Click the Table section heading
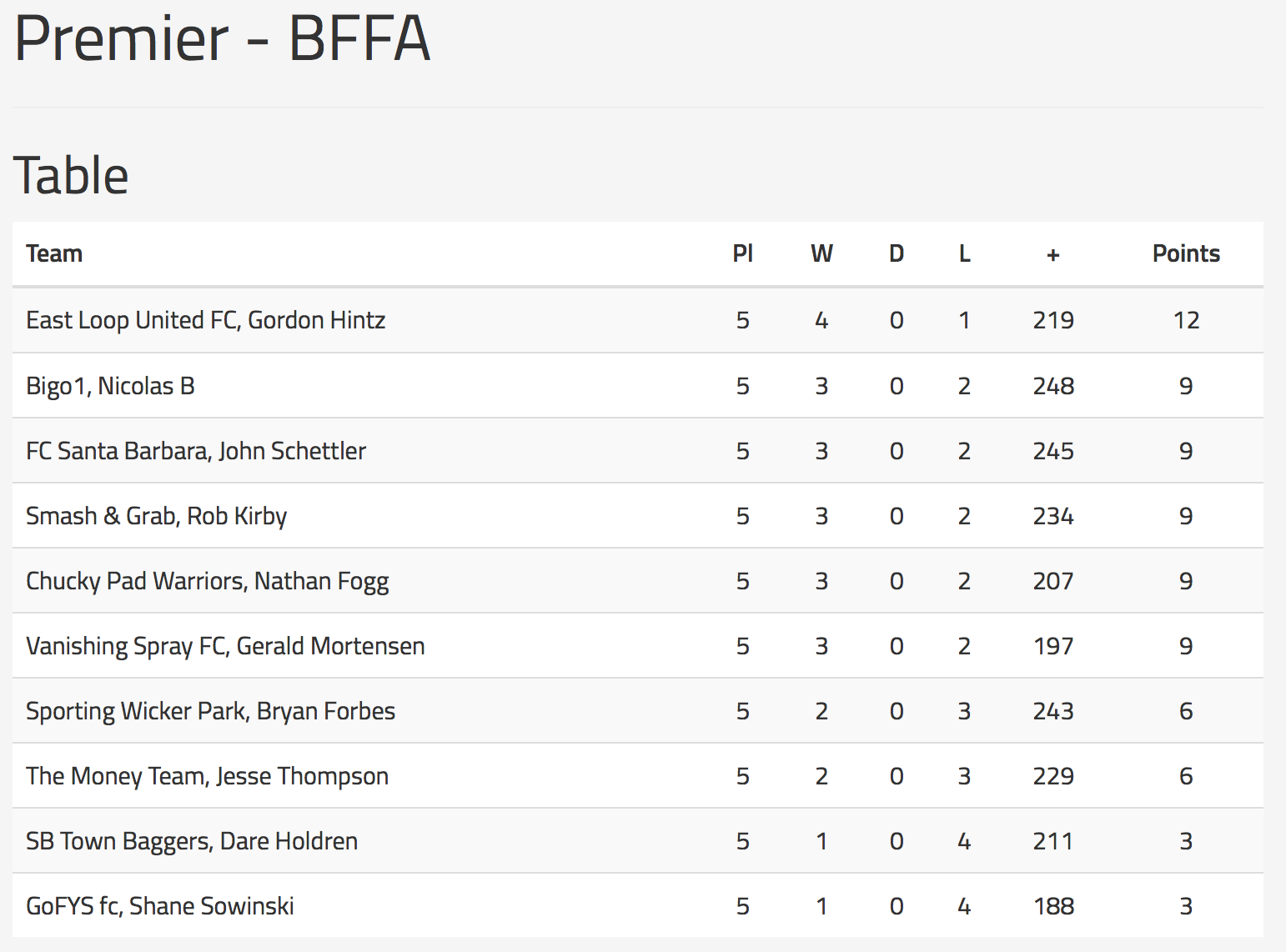This screenshot has height=952, width=1286. coord(71,175)
